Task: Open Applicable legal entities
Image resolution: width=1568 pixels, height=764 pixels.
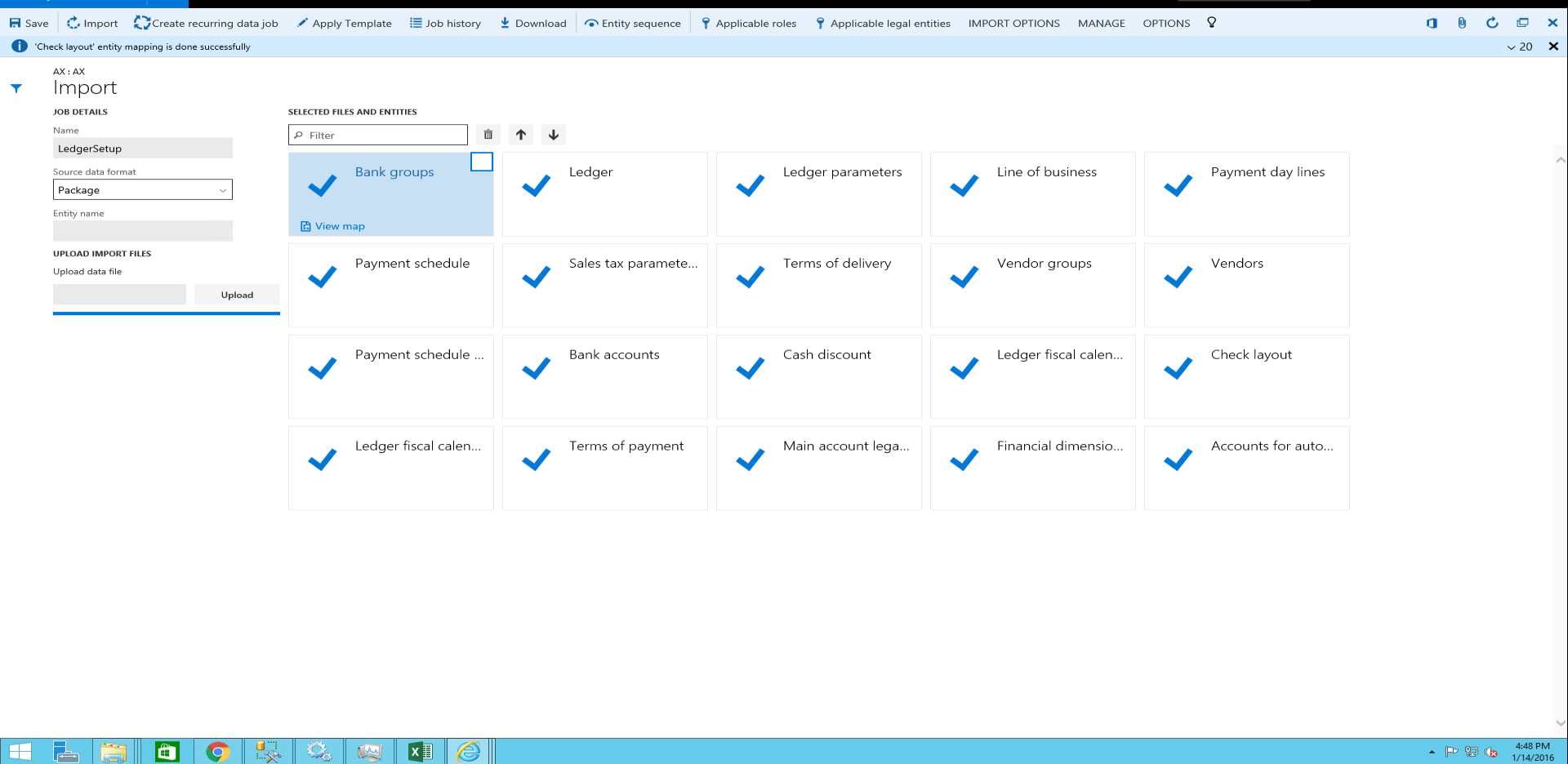Action: click(882, 23)
